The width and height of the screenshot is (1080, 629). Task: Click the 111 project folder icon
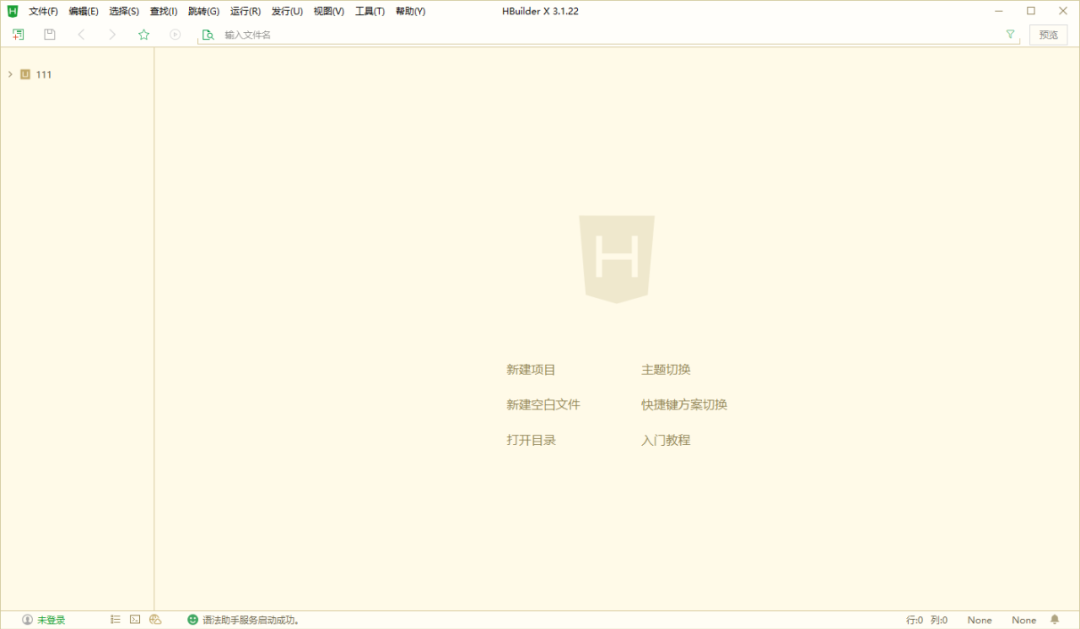pyautogui.click(x=25, y=74)
